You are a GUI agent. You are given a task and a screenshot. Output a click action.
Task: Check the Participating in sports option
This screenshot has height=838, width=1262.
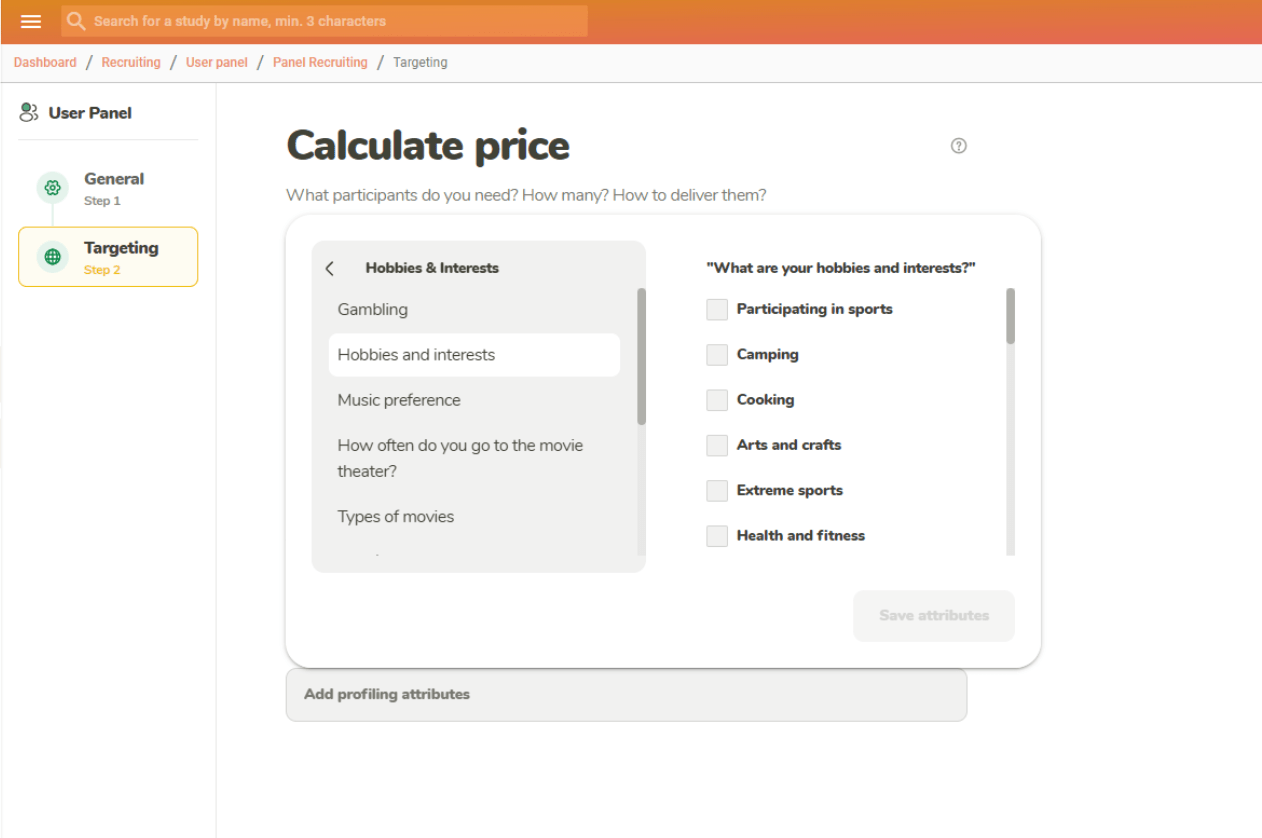717,309
